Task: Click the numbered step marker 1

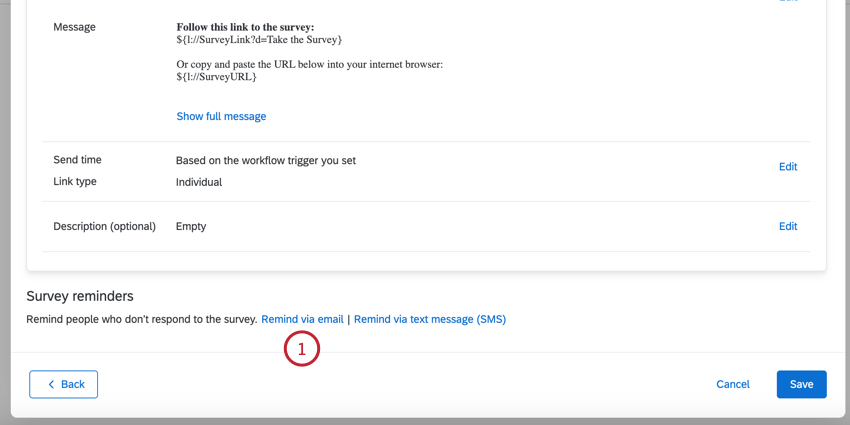Action: 302,349
